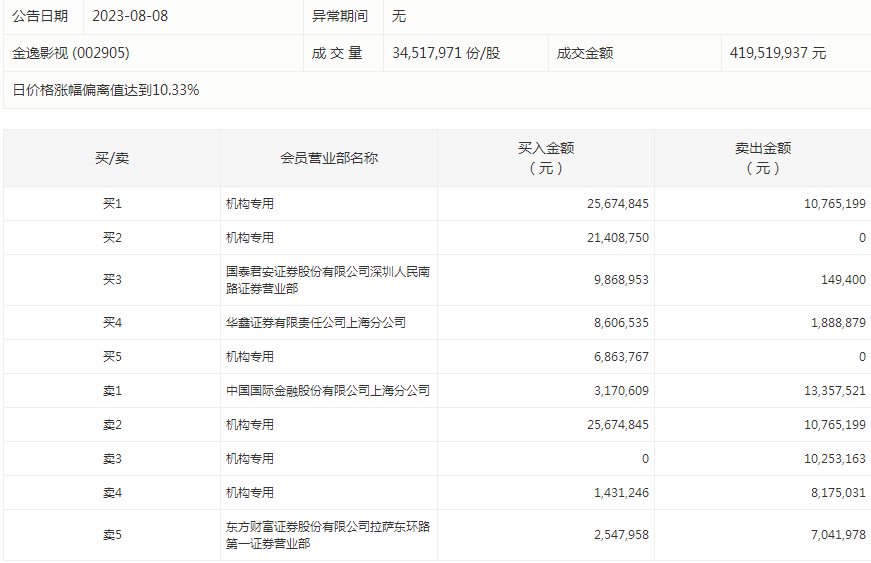
Task: Click the 会员营业部名称 column header
Action: [329, 158]
